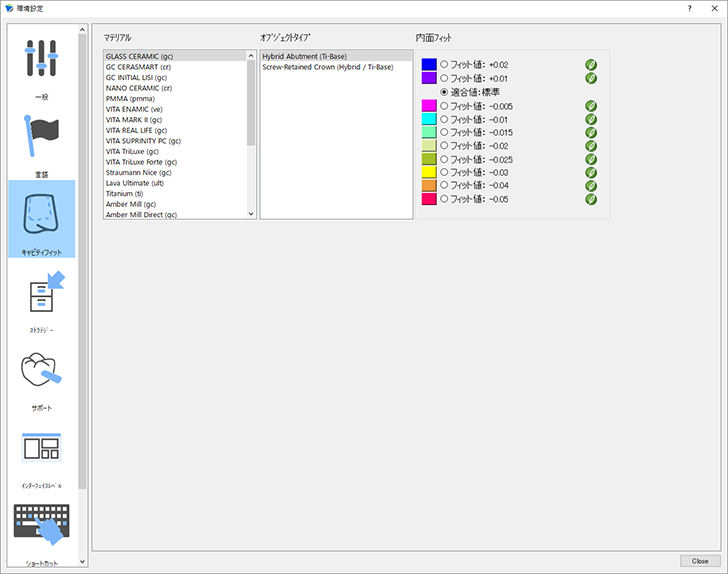Click the magenta swatch for -0.005
The width and height of the screenshot is (728, 574).
(429, 105)
